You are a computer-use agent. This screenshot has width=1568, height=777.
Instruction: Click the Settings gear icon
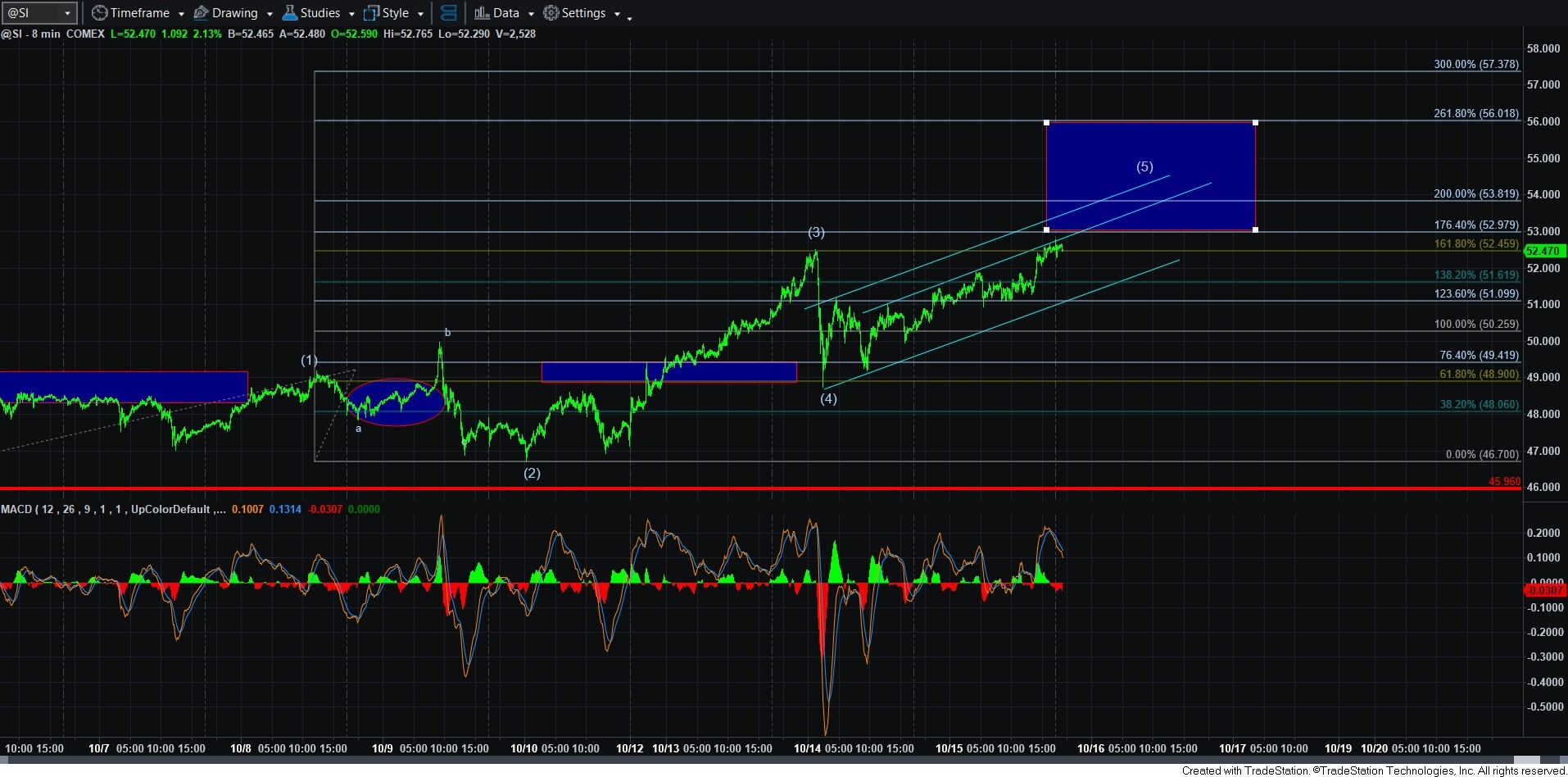(551, 13)
